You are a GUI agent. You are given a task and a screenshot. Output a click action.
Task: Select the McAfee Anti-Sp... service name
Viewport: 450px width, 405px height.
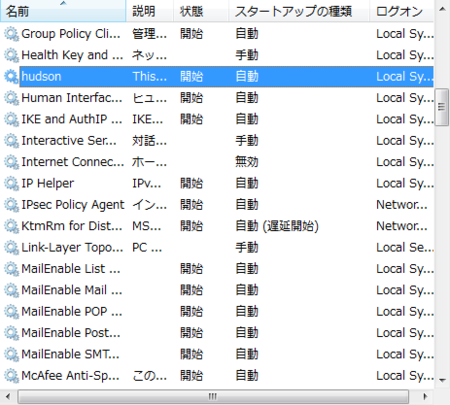tap(70, 375)
